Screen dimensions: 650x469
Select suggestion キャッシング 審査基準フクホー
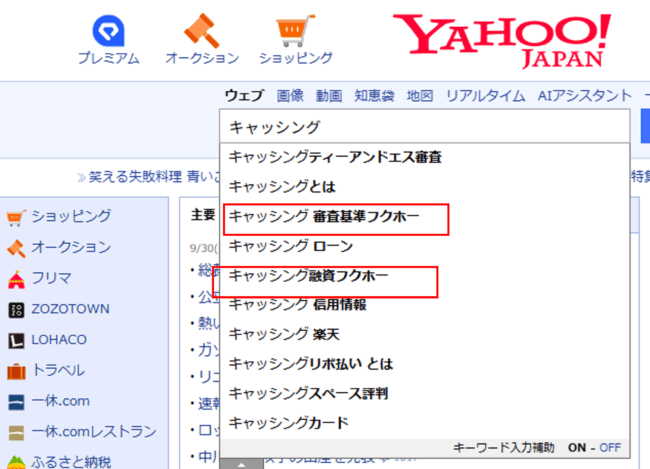point(325,216)
